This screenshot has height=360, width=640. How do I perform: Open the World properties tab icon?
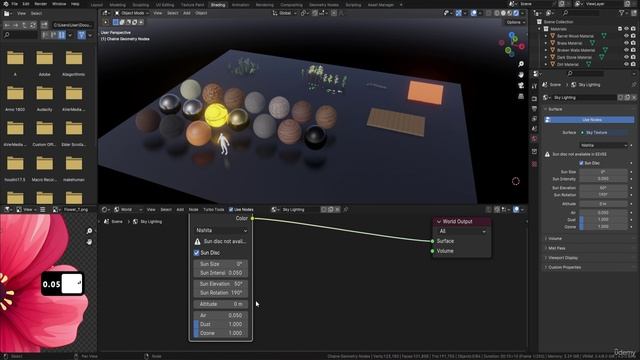[534, 139]
